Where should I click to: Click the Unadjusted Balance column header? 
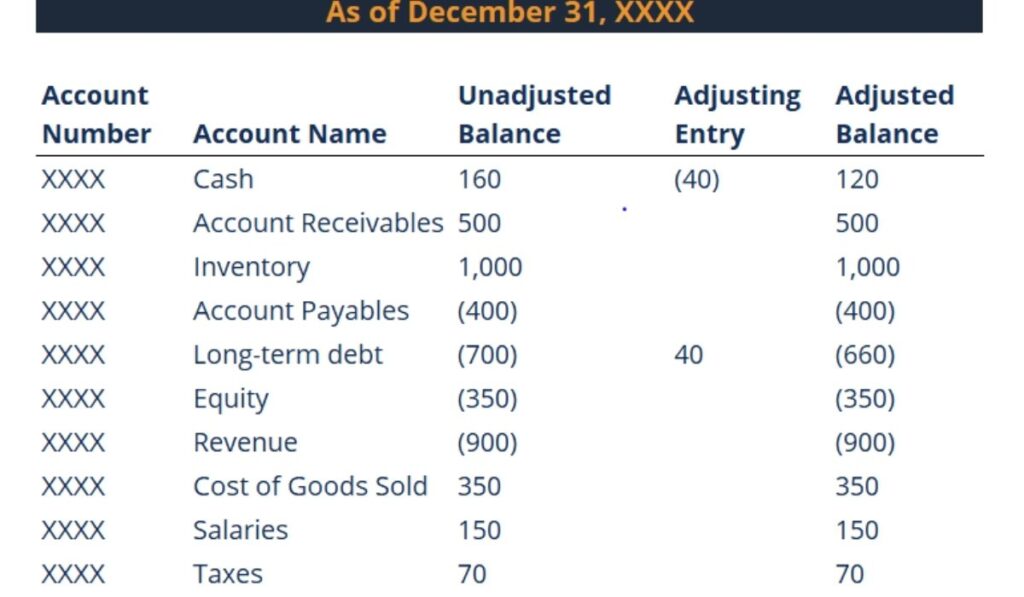coord(534,115)
